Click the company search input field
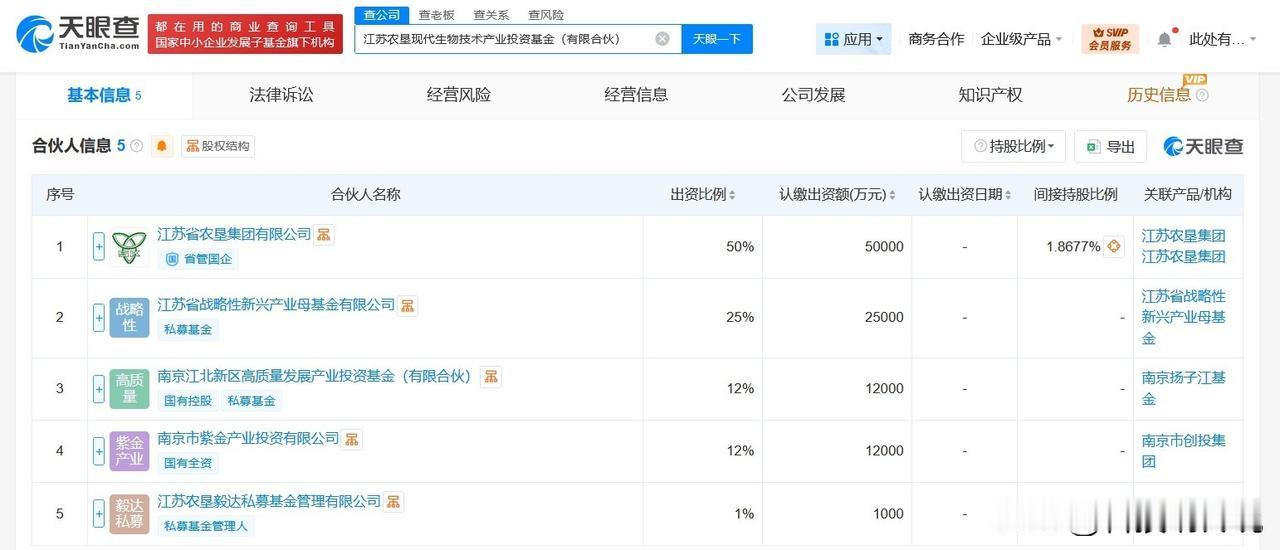Screen dimensions: 1280x550 (505, 39)
